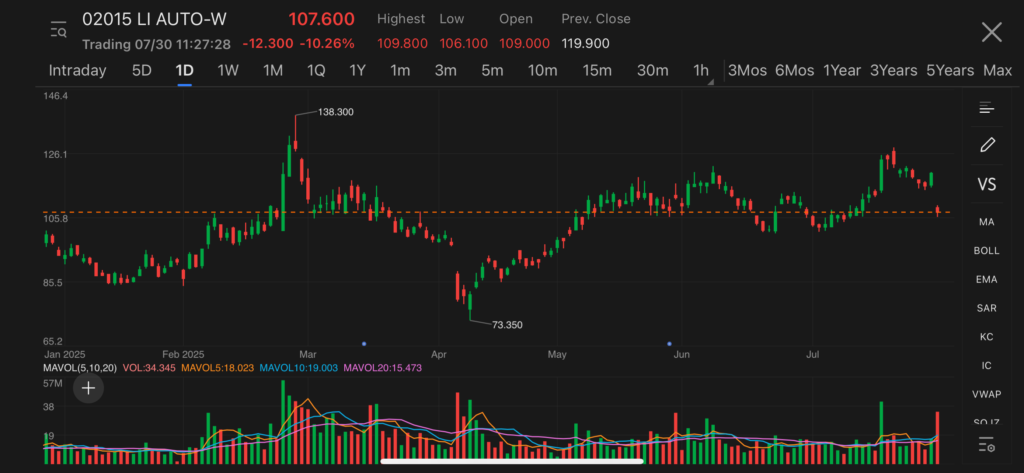
Task: Switch to the 5D tab
Action: tap(142, 71)
